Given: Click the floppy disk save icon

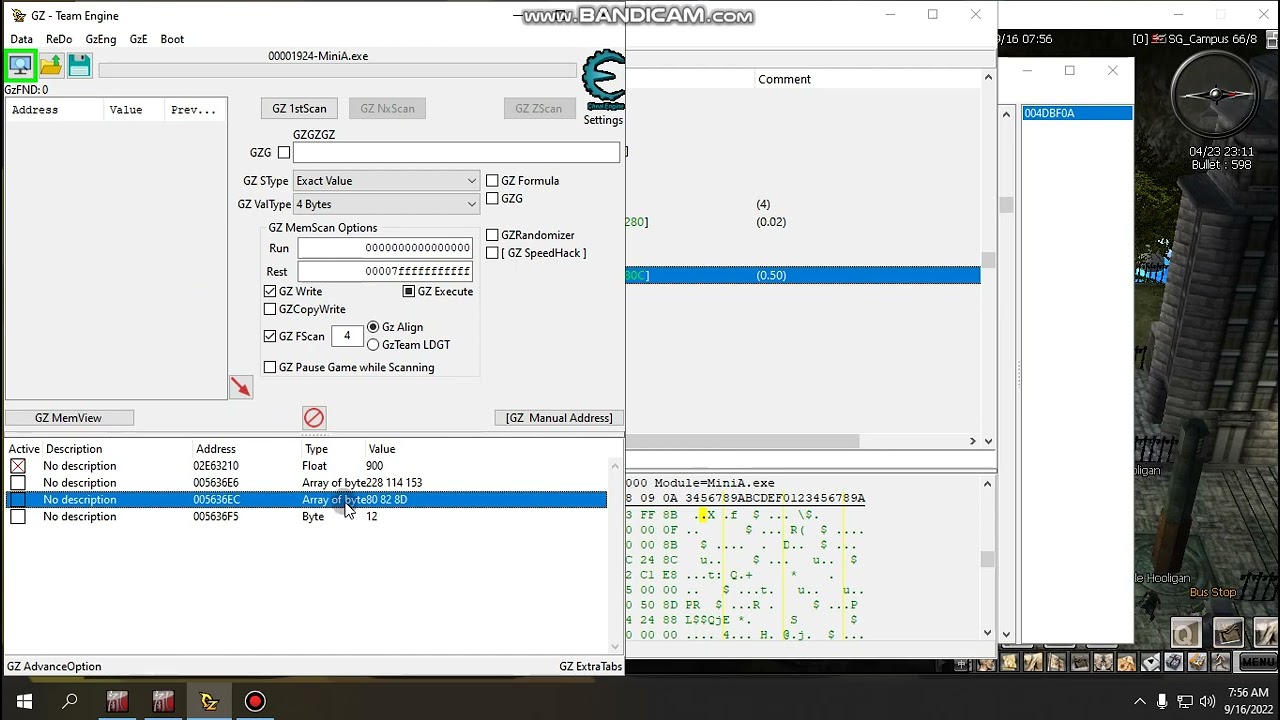Looking at the screenshot, I should coord(79,66).
